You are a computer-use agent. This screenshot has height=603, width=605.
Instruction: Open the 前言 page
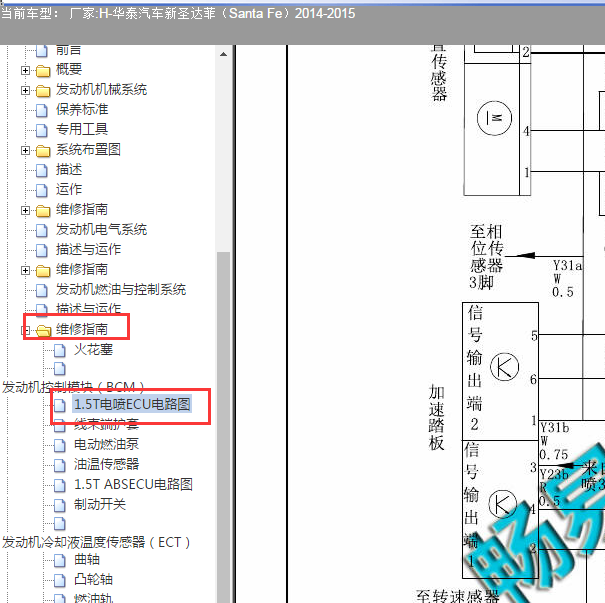click(x=68, y=50)
